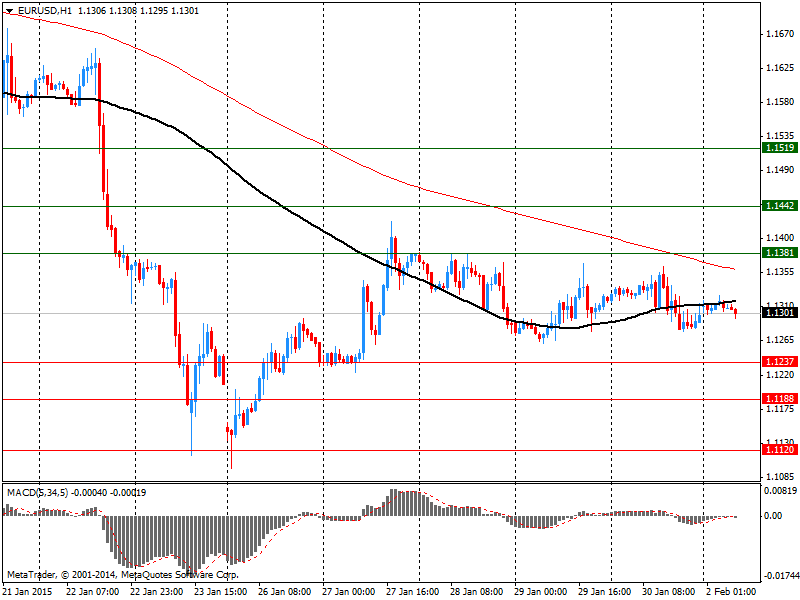This screenshot has height=600, width=800.
Task: Click the 1.1535 price scale value
Action: (781, 136)
